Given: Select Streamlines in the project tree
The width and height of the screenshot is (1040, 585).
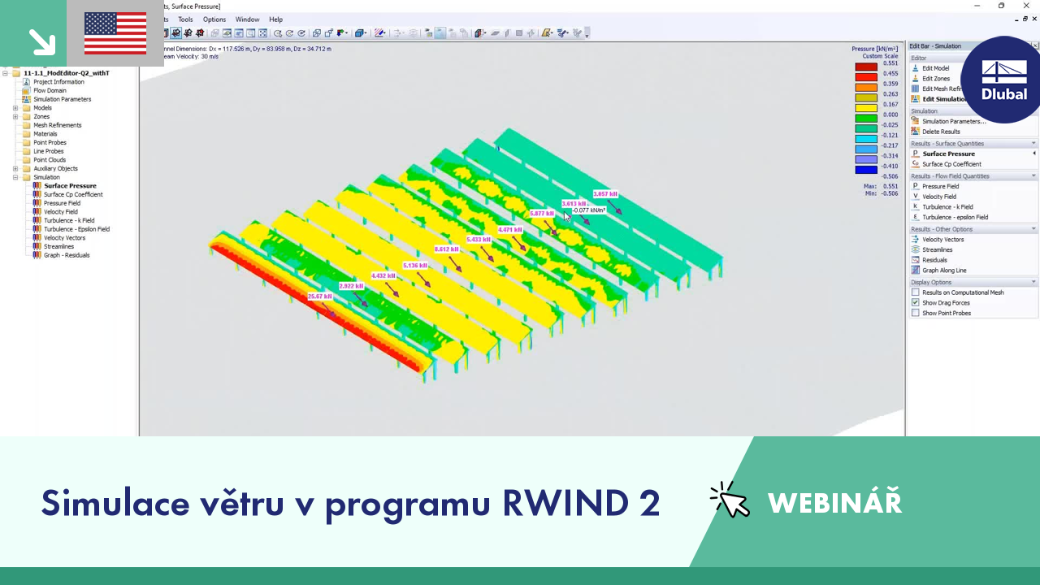Looking at the screenshot, I should [x=58, y=247].
